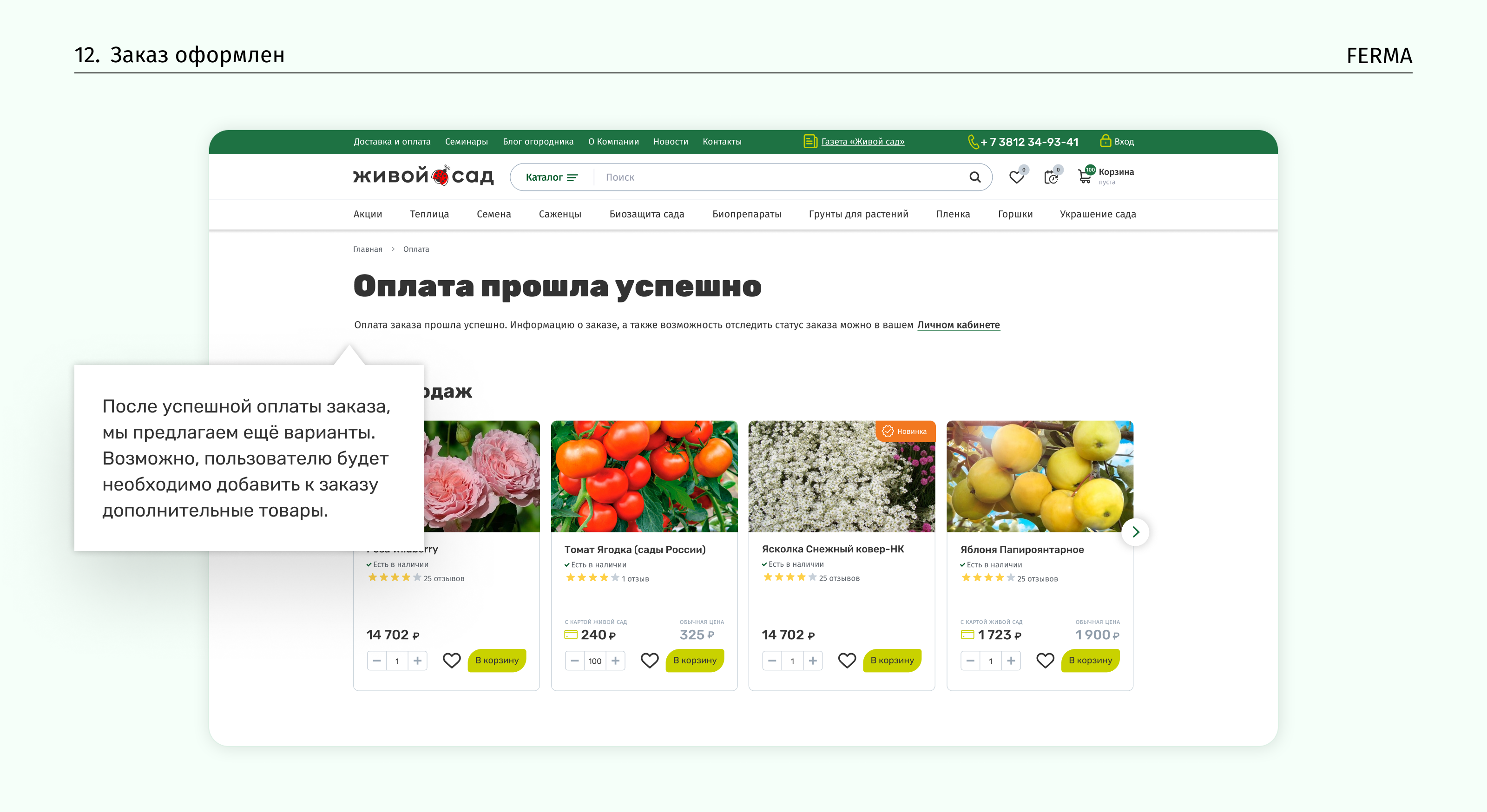This screenshot has height=812, width=1487.
Task: Open Биопрепараты category menu item
Action: [746, 214]
